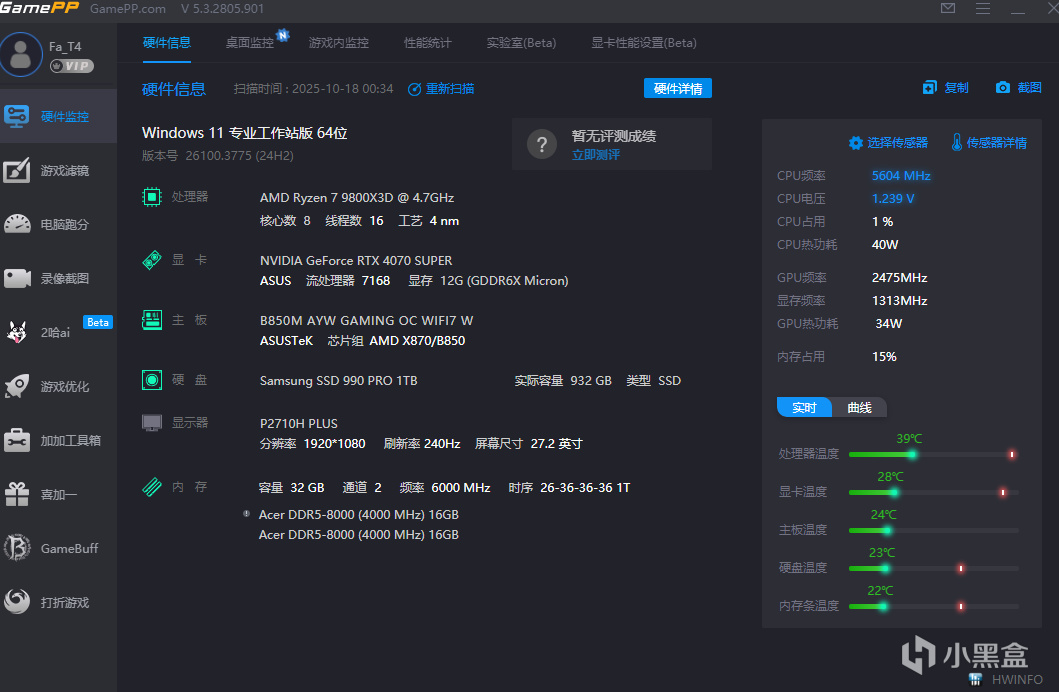Click the 主板 motherboard icon
The width and height of the screenshot is (1059, 692).
152,319
